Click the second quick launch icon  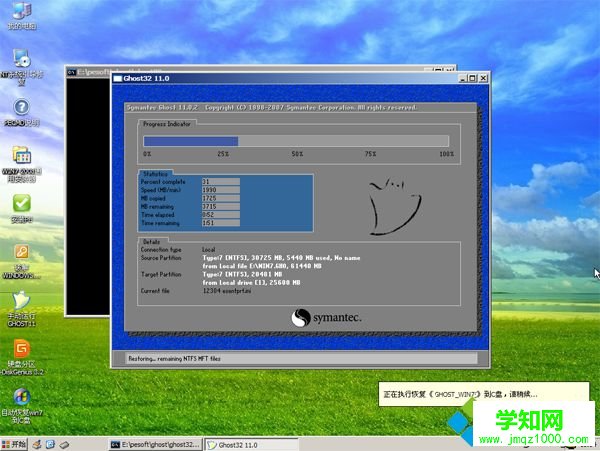point(50,444)
